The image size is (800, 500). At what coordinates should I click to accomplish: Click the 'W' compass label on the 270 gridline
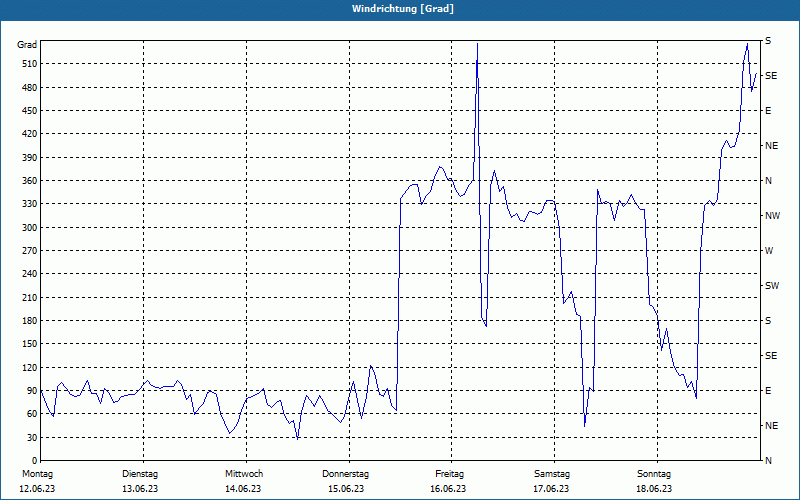pyautogui.click(x=769, y=251)
